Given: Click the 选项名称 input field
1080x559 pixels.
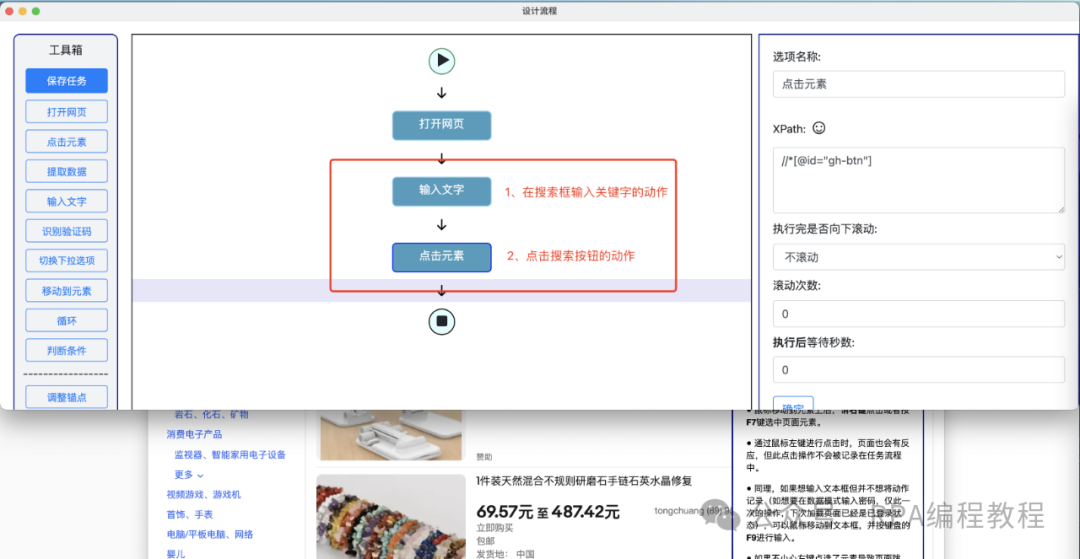Looking at the screenshot, I should [919, 85].
